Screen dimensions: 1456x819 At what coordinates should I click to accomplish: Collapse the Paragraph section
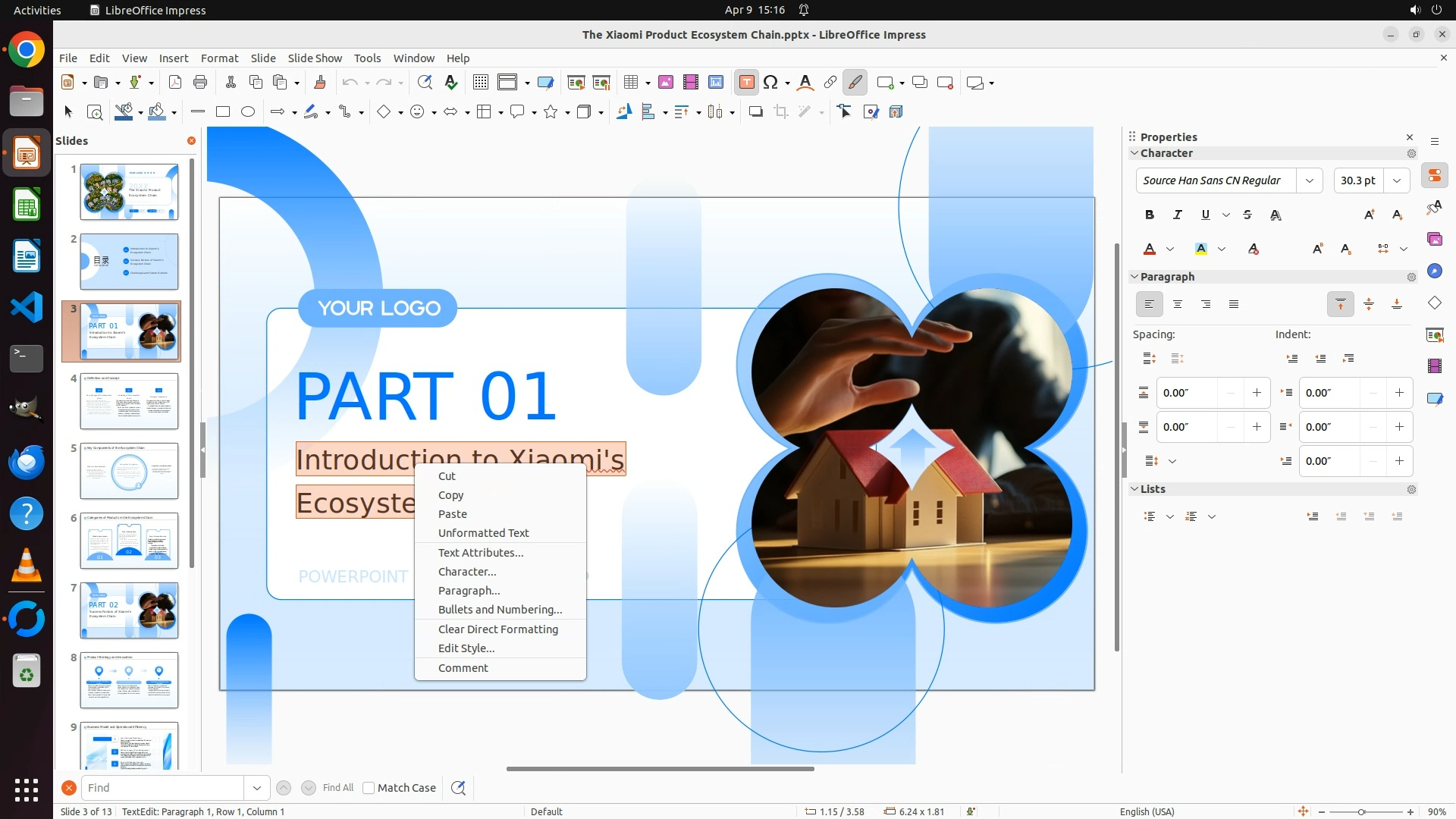tap(1134, 277)
